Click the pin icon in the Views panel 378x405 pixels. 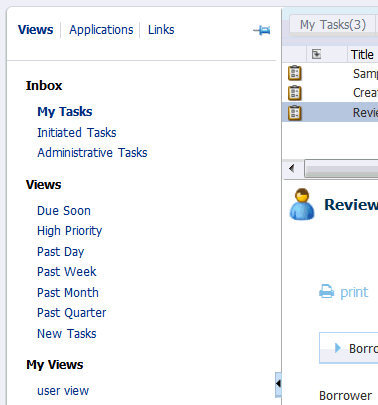tap(262, 31)
